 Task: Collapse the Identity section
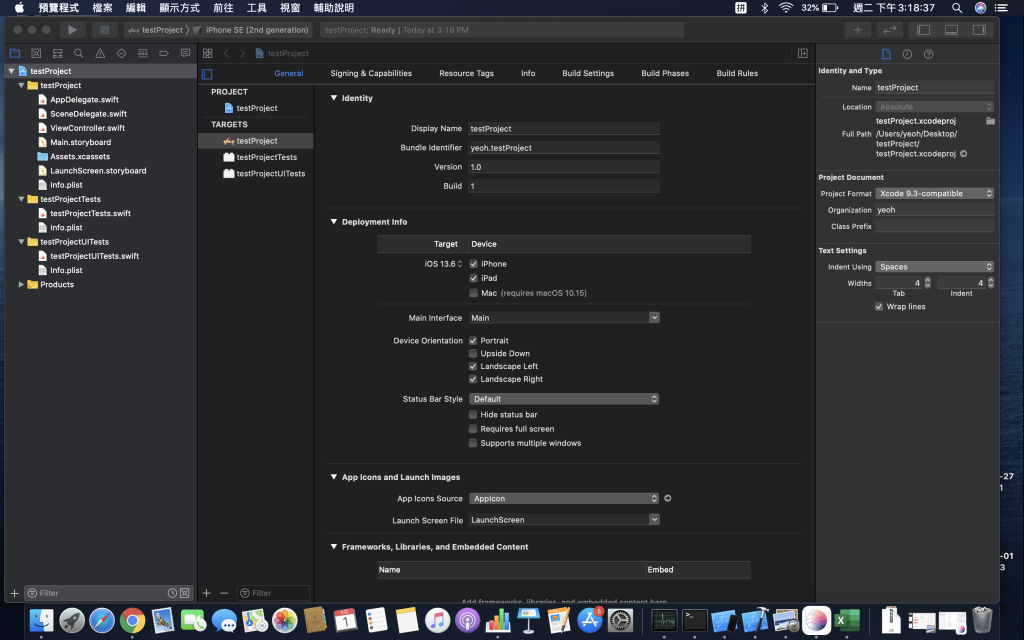(x=334, y=98)
